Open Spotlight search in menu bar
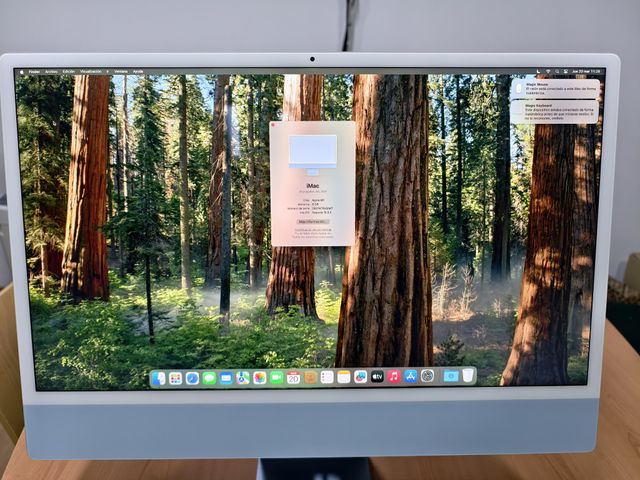Viewport: 640px width, 480px height. point(557,71)
